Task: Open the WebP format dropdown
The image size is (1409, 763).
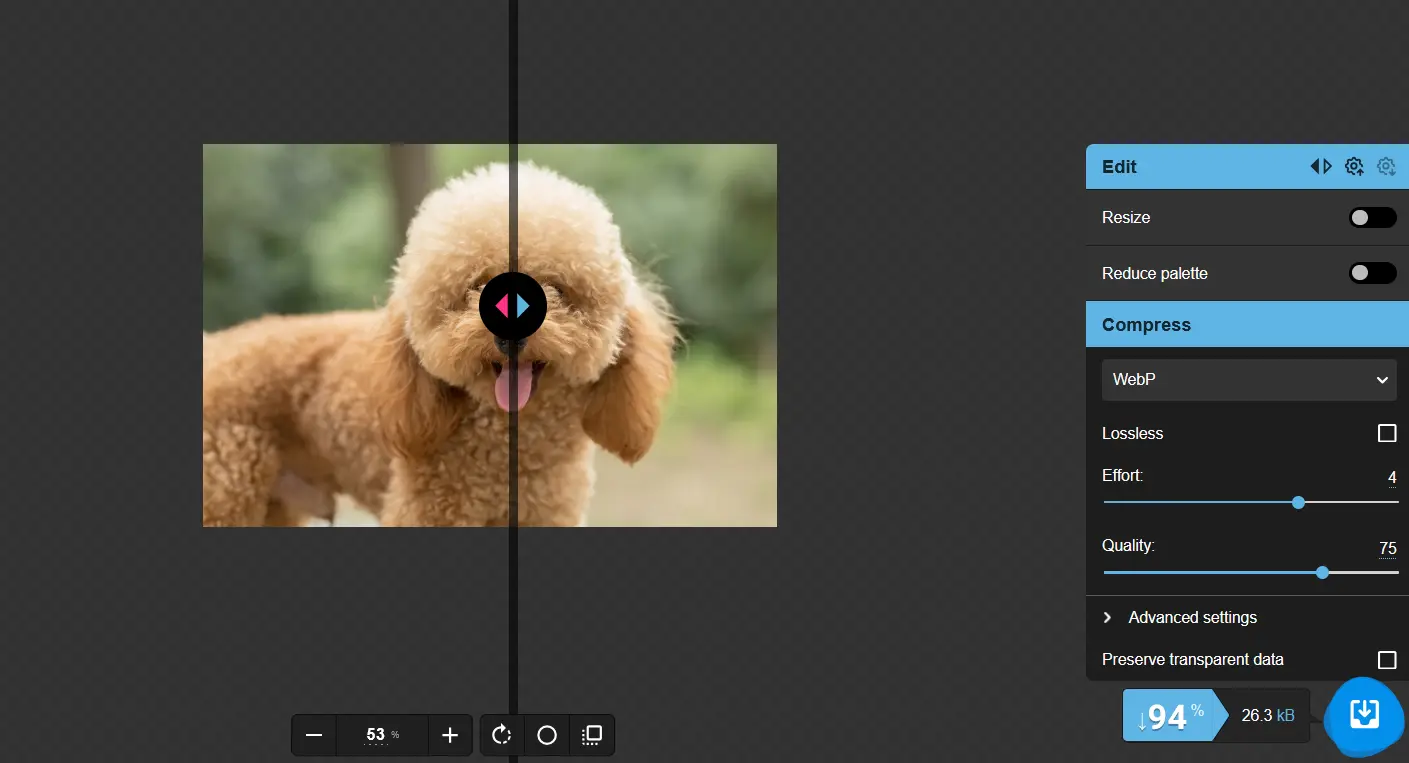Action: (1249, 380)
